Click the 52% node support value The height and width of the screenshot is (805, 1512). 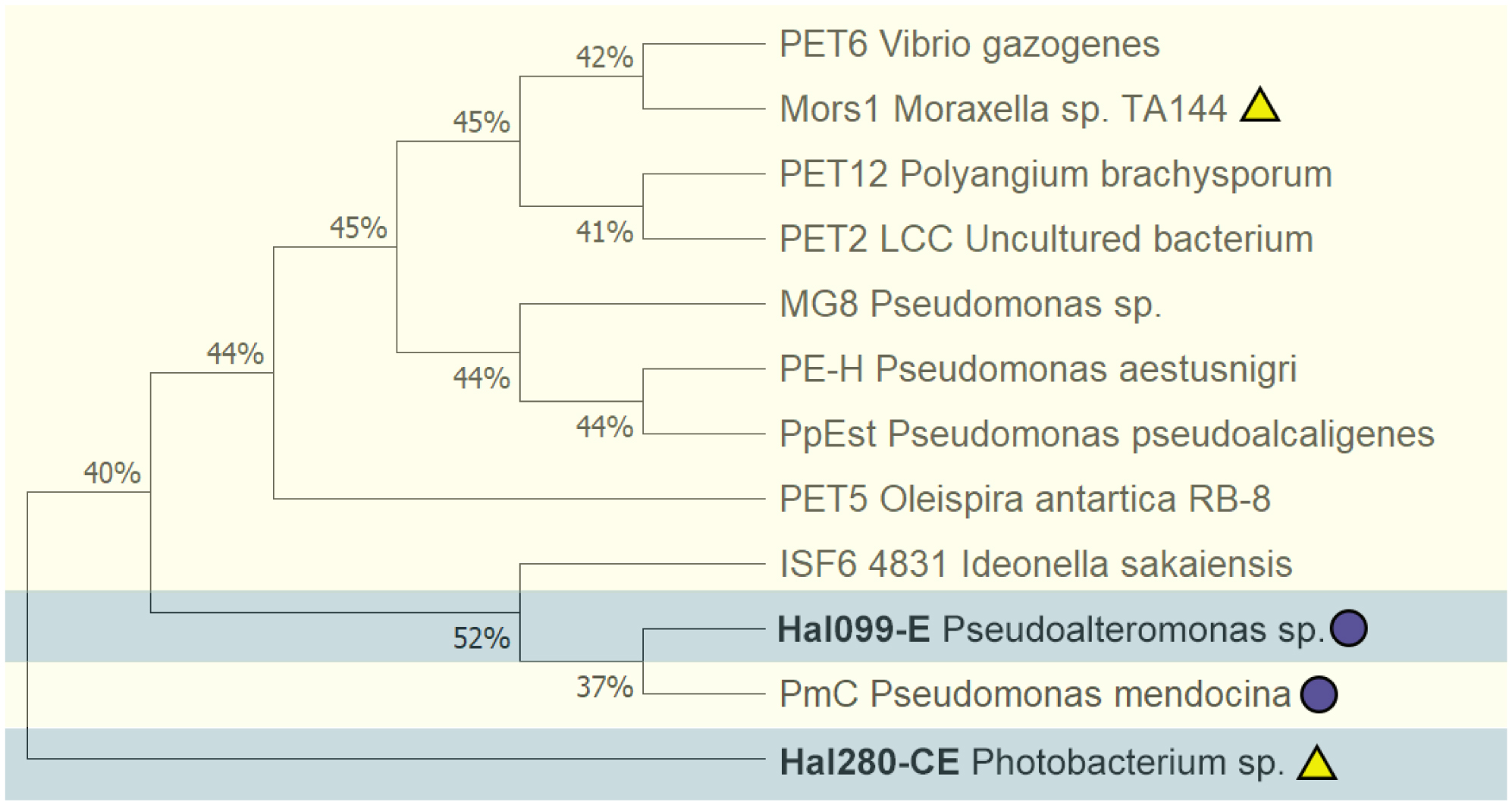[x=481, y=638]
